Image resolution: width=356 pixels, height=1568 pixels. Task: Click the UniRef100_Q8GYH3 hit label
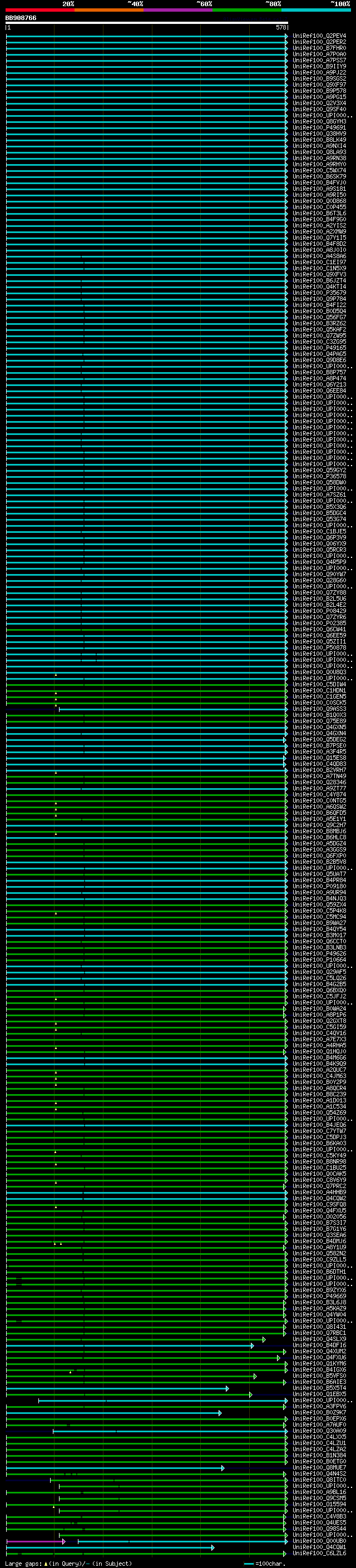[x=319, y=122]
